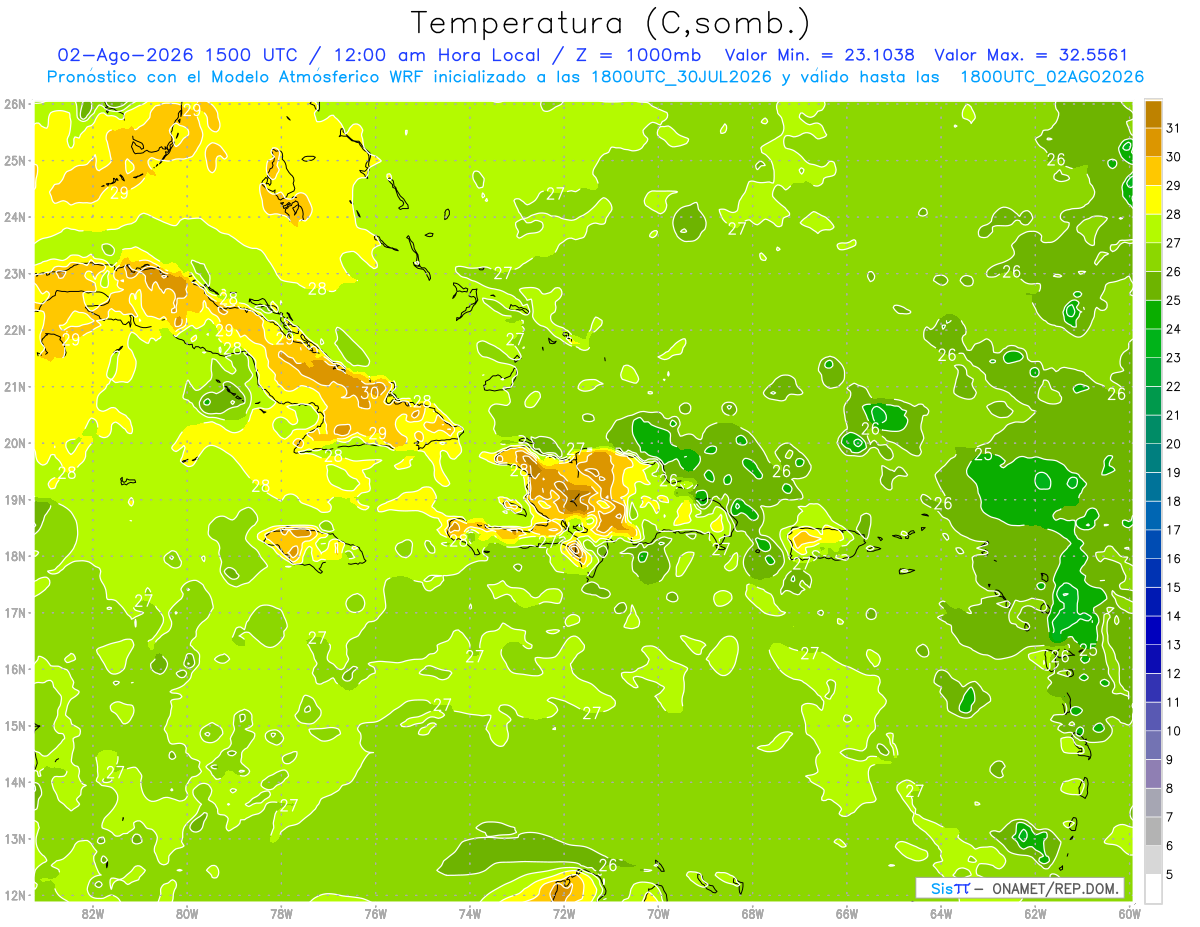Click the 'Z = 1000mb' level text
Viewport: 1200px width, 927px height.
[637, 55]
